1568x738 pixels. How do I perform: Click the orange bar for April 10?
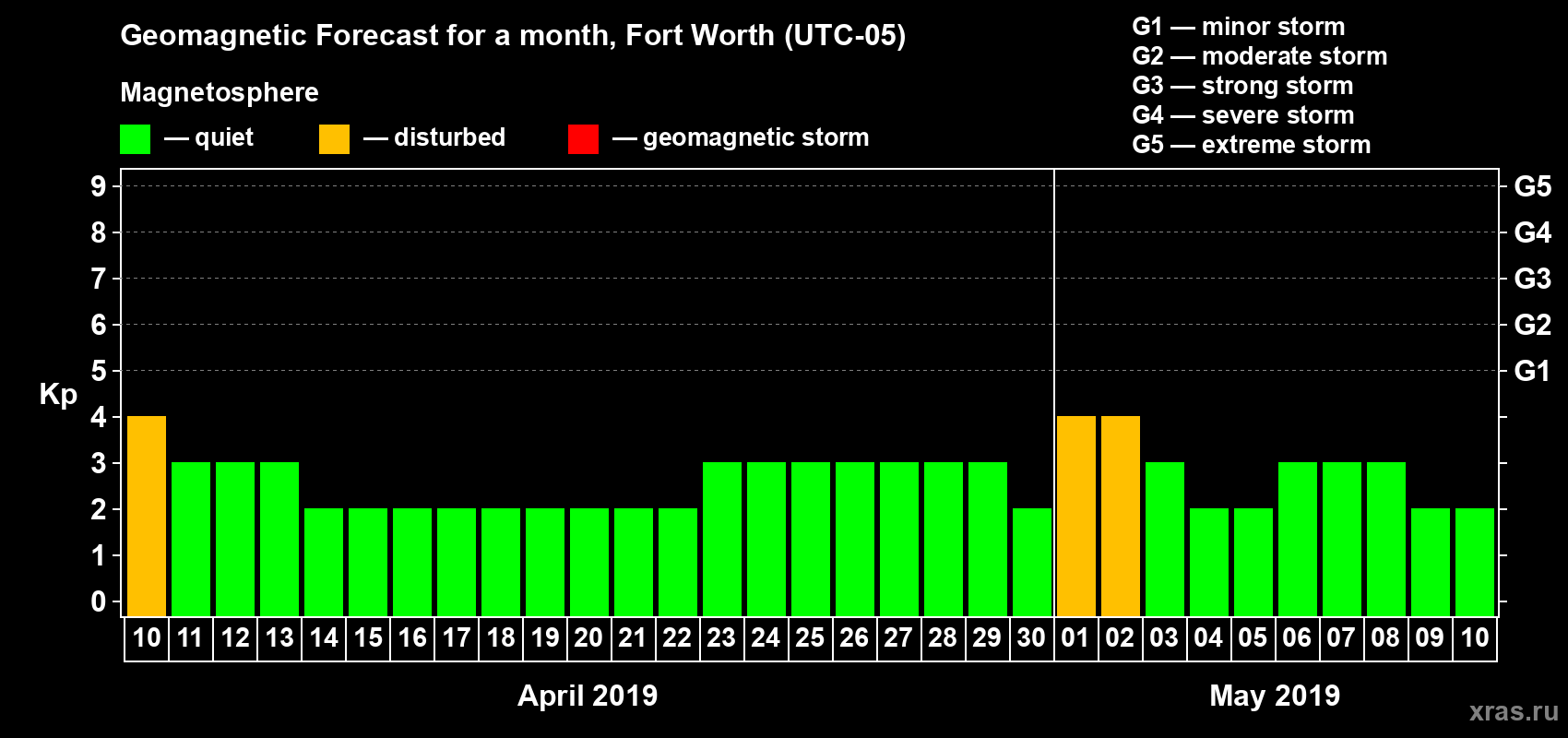click(147, 516)
